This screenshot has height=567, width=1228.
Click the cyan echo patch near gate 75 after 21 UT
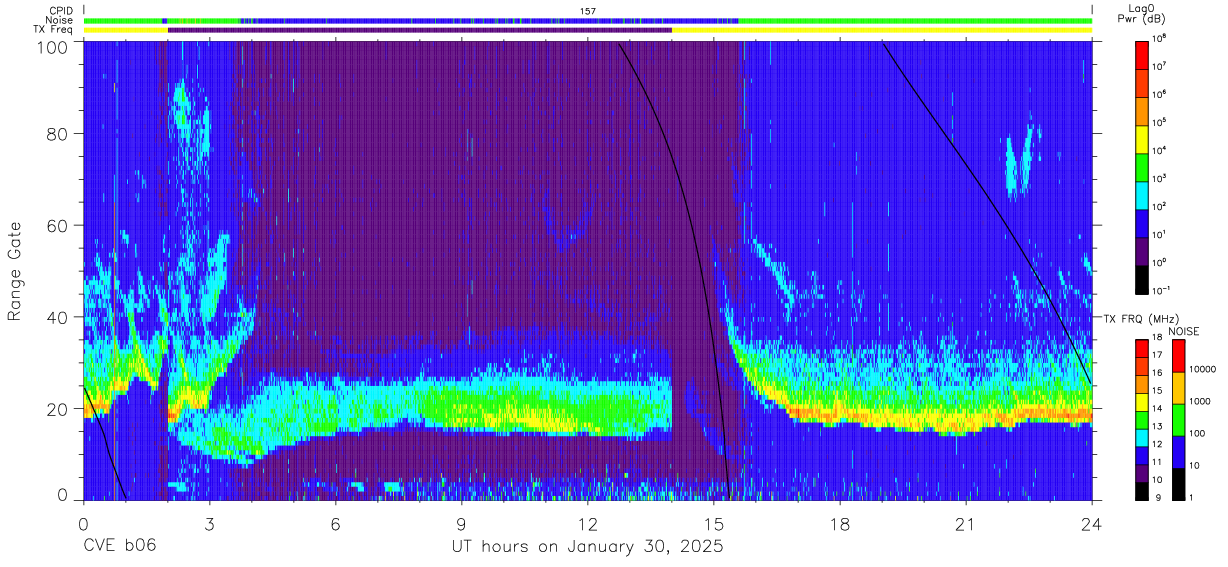[1020, 160]
